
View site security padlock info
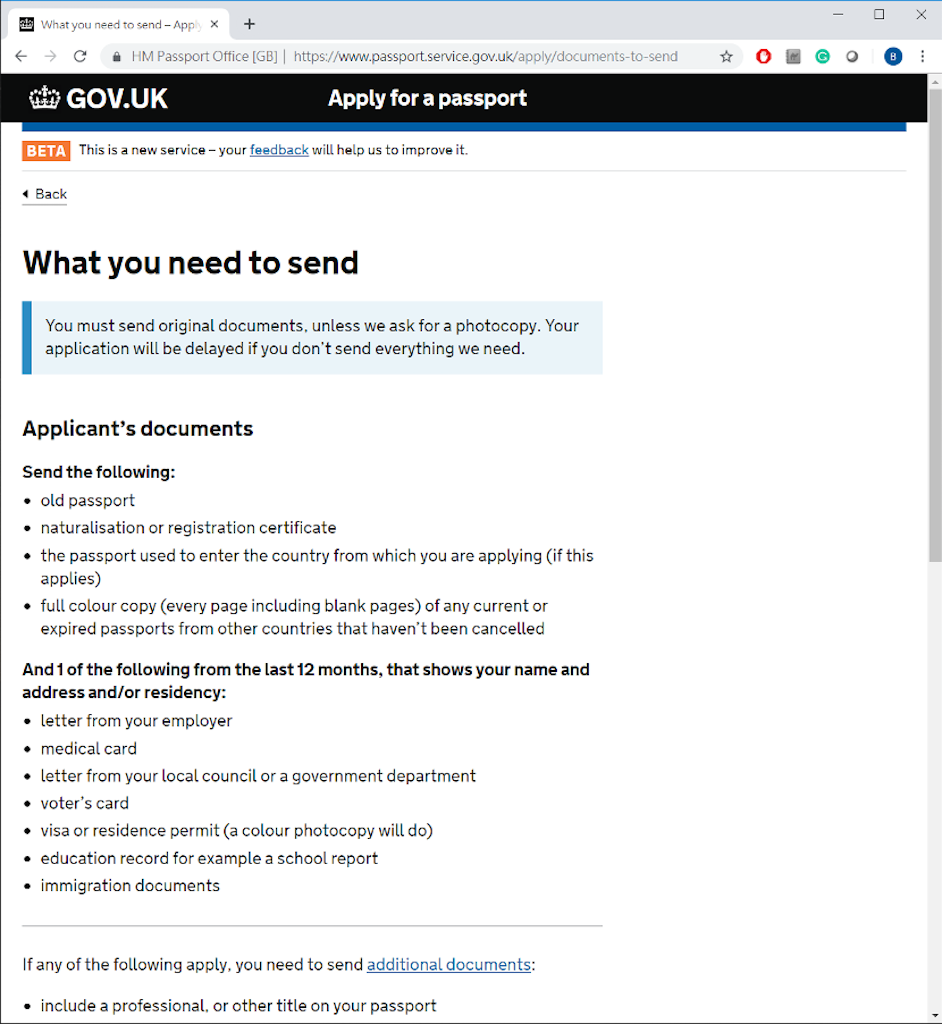[117, 57]
